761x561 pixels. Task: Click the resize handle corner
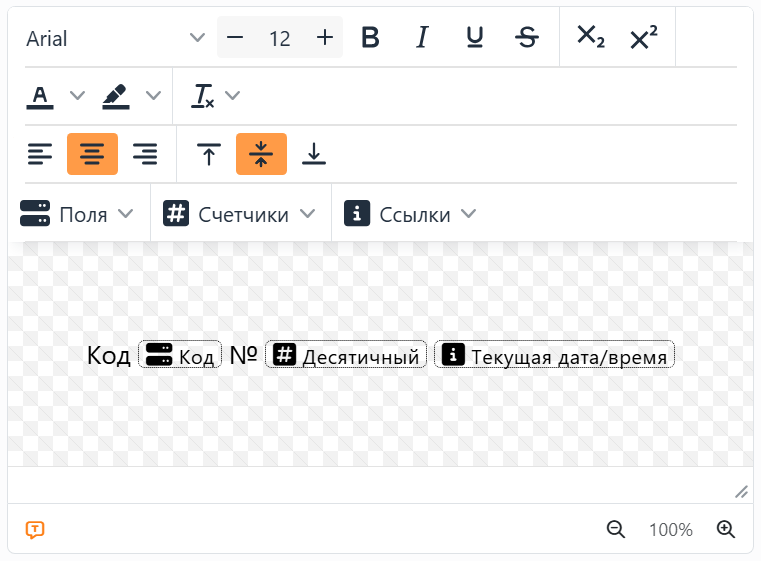point(741,492)
